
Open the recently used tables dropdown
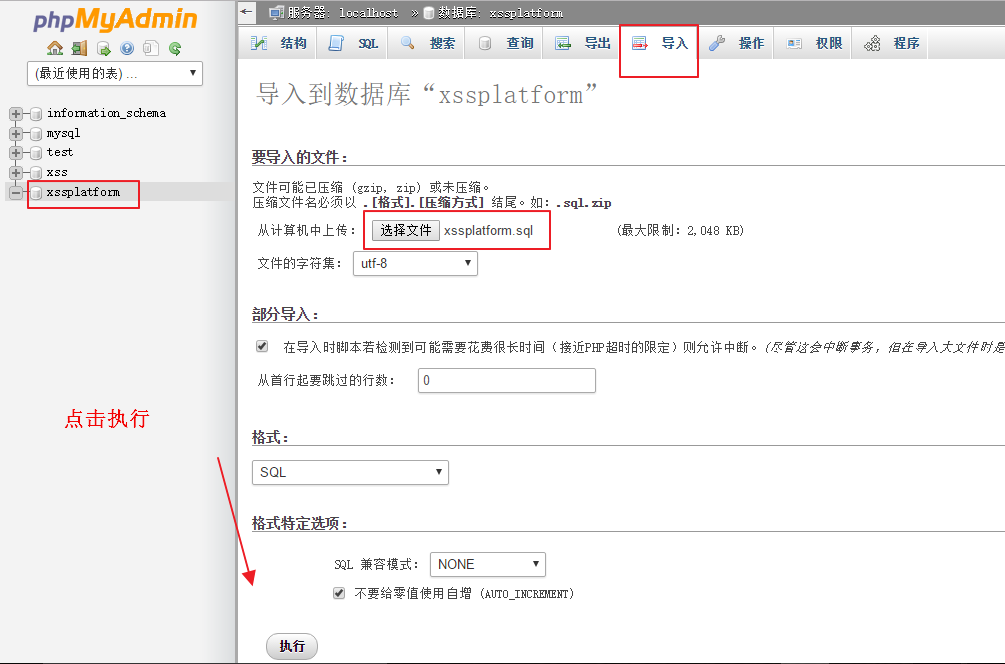coord(115,73)
